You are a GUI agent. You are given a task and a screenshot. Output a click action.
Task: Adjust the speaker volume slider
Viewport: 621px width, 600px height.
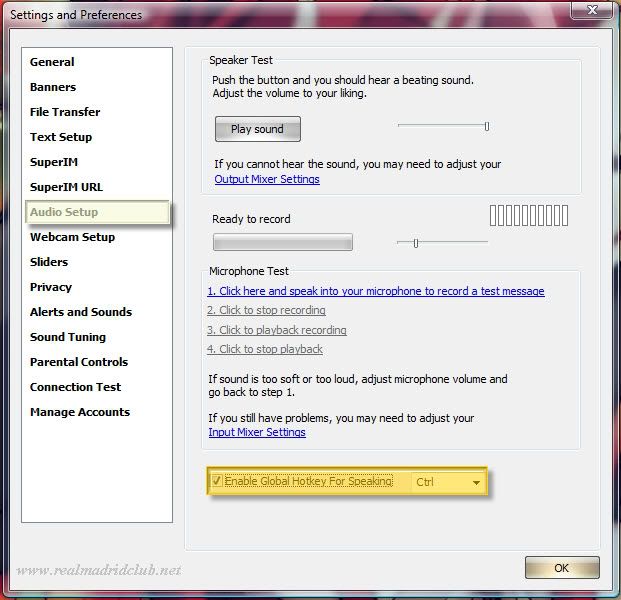pos(444,126)
